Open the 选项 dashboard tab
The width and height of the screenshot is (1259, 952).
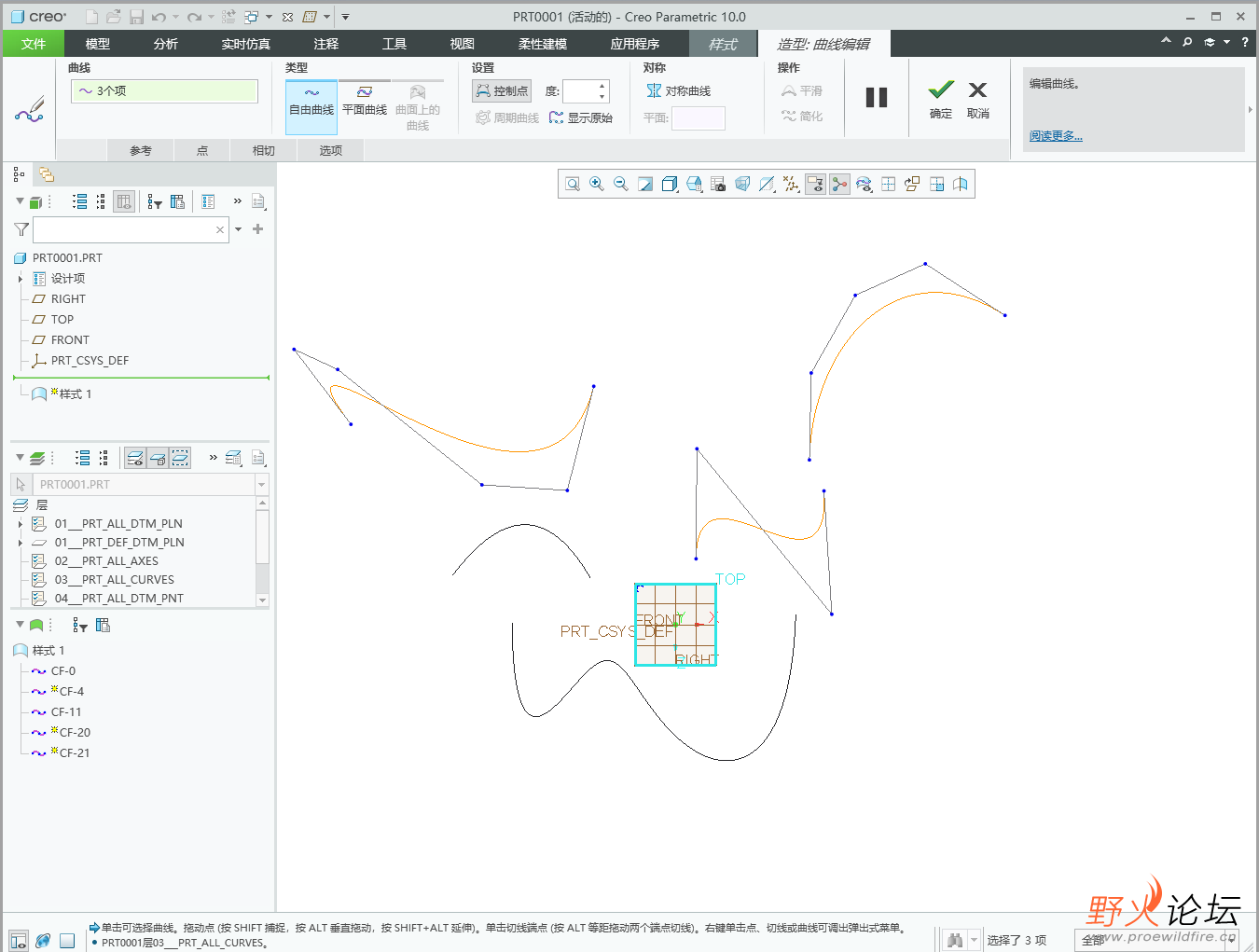coord(331,150)
